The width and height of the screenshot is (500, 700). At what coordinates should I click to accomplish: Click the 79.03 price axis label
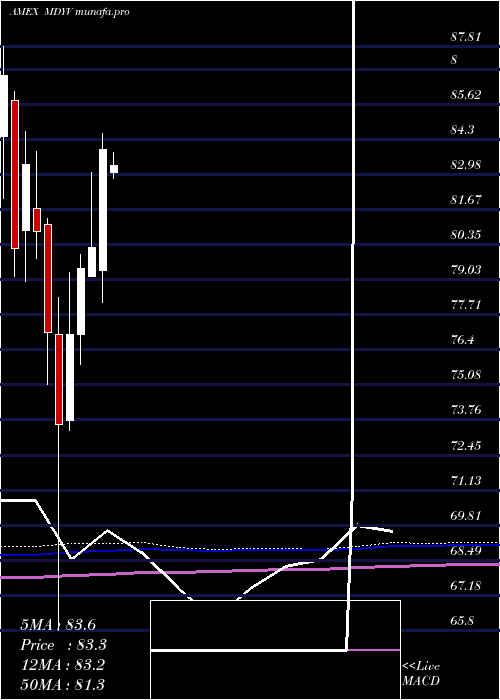(466, 270)
